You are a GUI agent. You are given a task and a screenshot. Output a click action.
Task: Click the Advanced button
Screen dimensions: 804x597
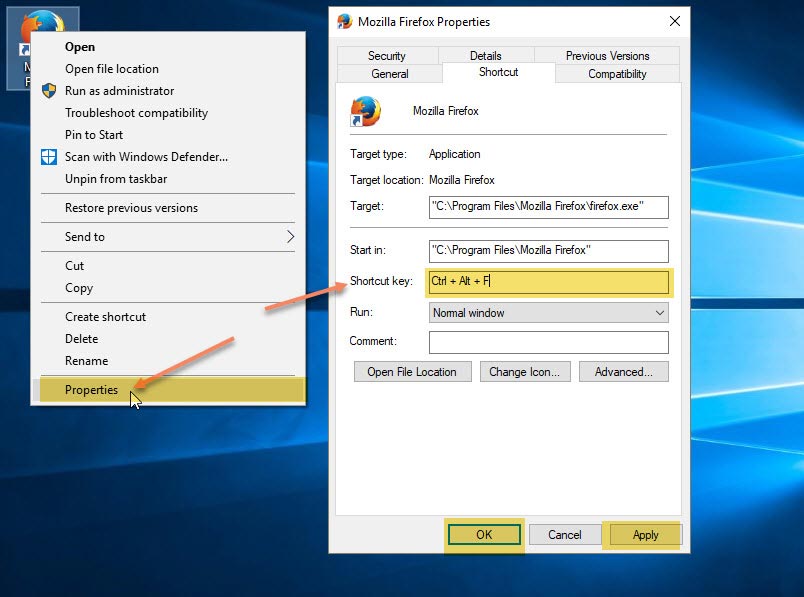tap(624, 372)
